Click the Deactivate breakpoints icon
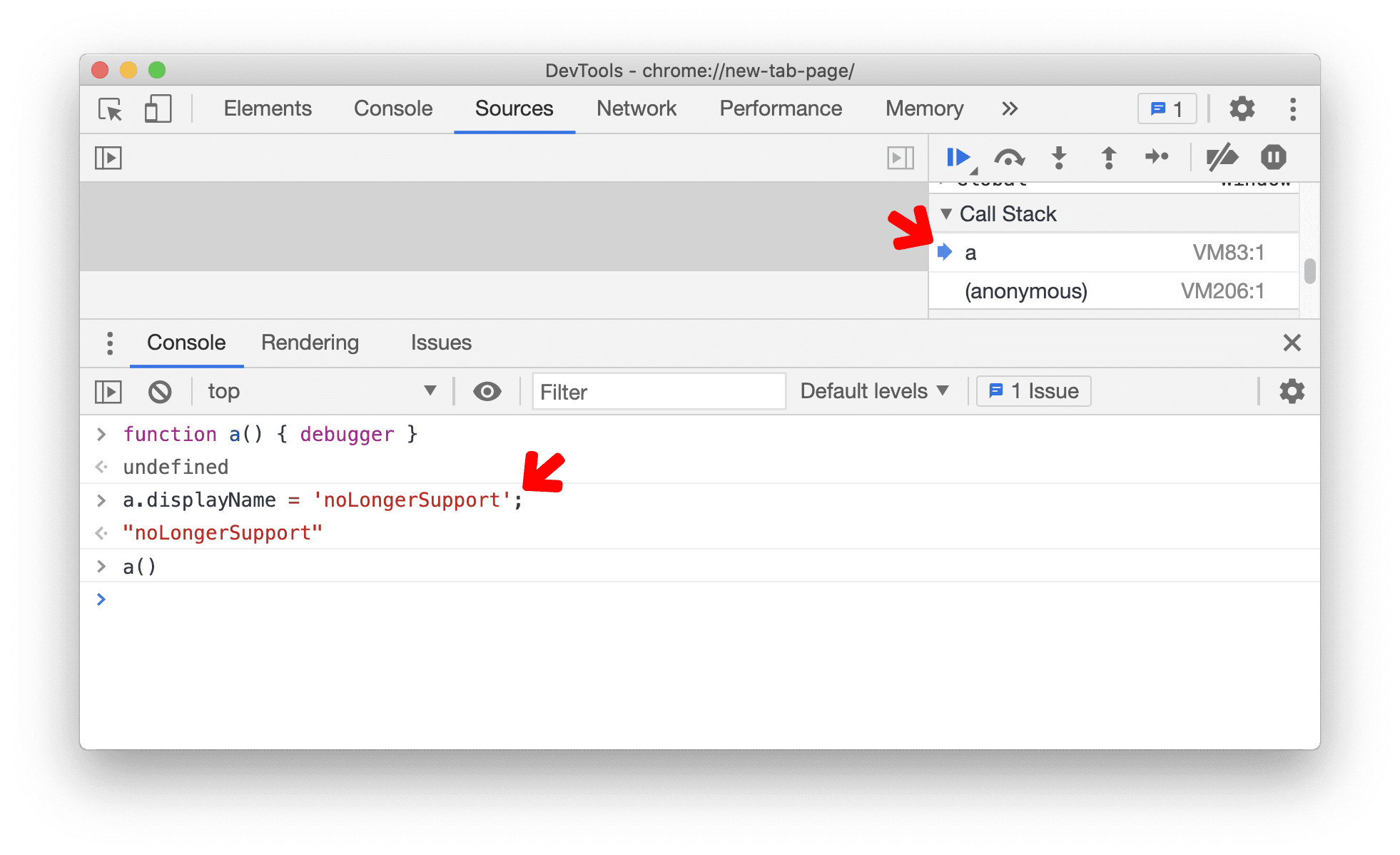The height and width of the screenshot is (855, 1400). pyautogui.click(x=1222, y=156)
